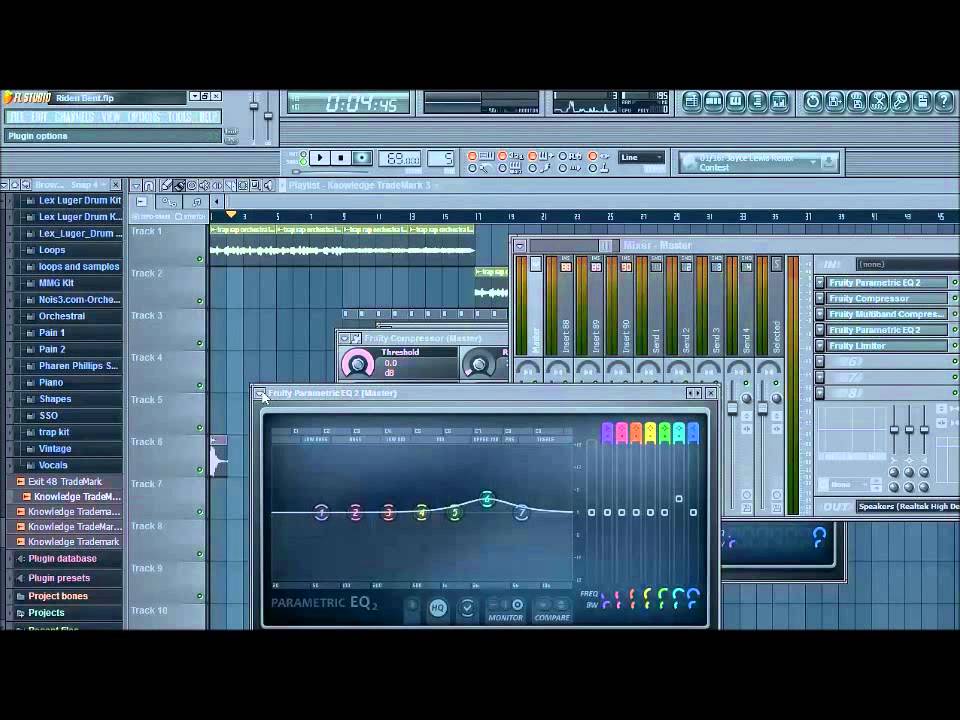Open the Fruity Multiband Compressor slot arrow
The image size is (960, 720).
point(820,314)
